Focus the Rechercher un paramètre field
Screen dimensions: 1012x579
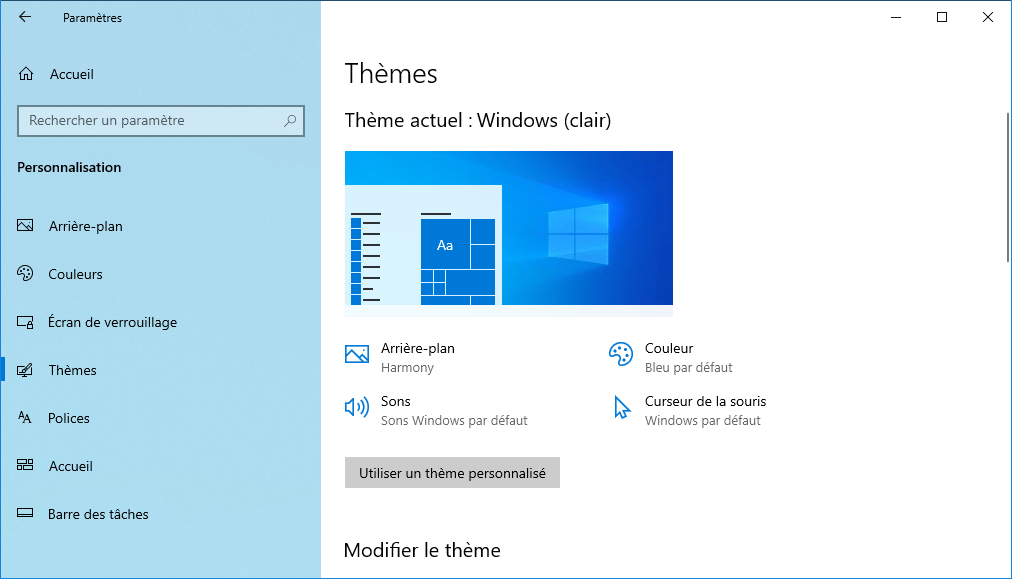[x=161, y=121]
